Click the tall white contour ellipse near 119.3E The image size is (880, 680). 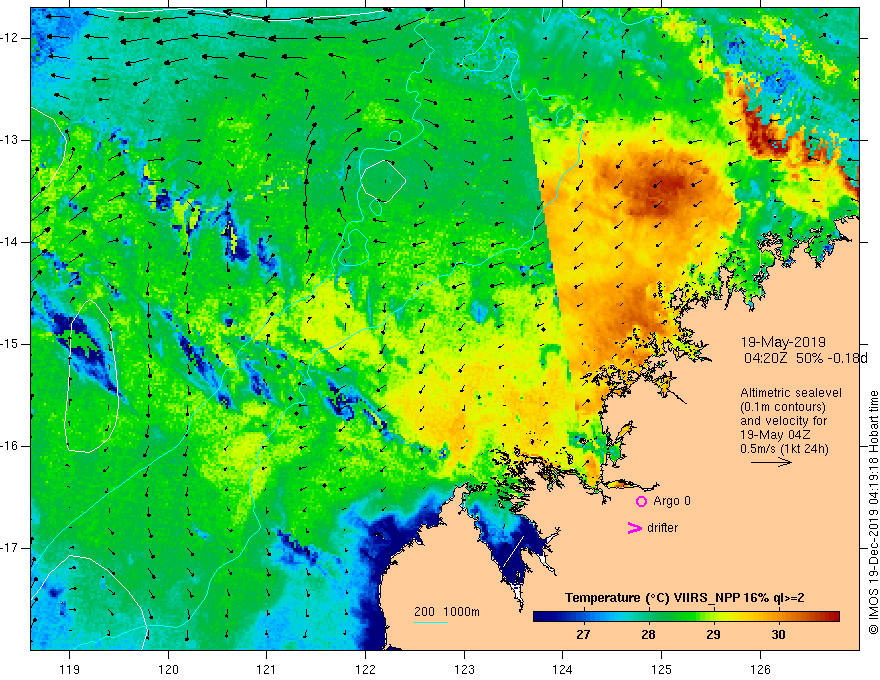pyautogui.click(x=91, y=376)
